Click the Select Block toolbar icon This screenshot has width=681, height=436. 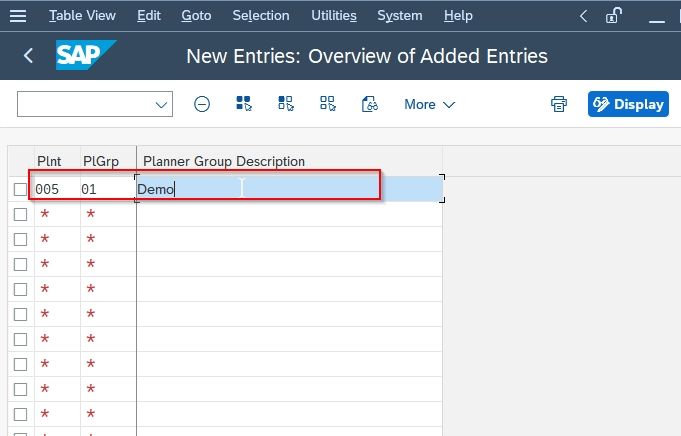coord(286,104)
